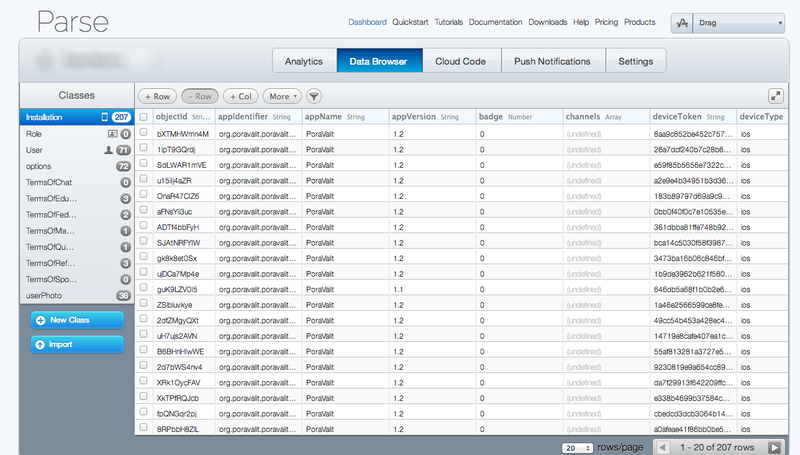Click the Parse logo

pos(73,22)
